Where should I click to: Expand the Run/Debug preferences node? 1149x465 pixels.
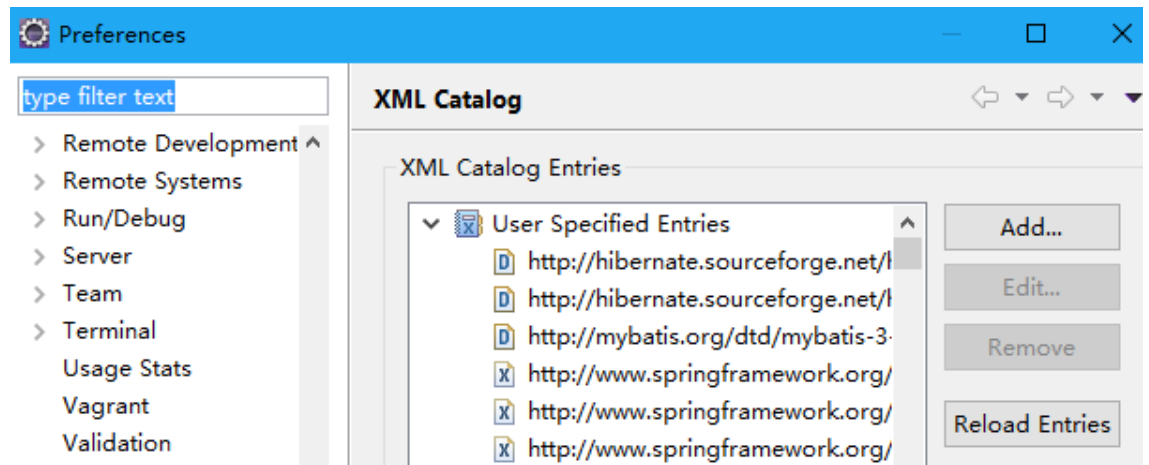(39, 220)
